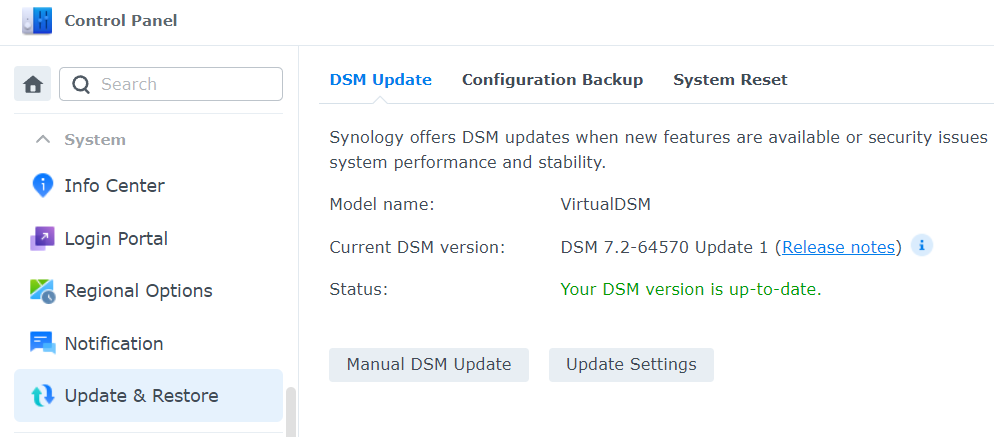The width and height of the screenshot is (994, 437).
Task: Click the Notification chat bubble icon
Action: [42, 343]
